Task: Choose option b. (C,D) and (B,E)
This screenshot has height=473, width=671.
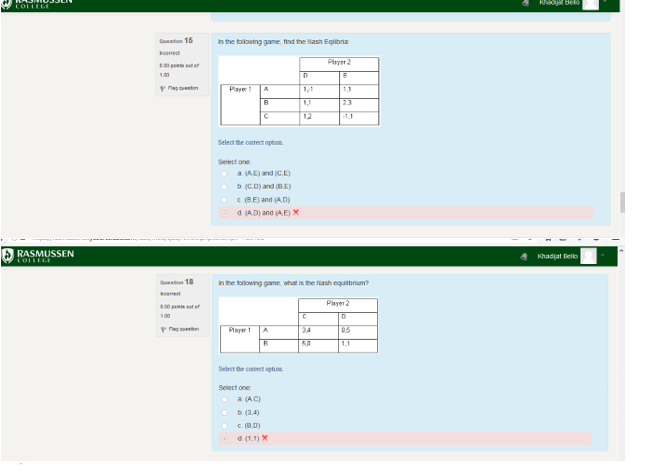Action: (x=223, y=186)
